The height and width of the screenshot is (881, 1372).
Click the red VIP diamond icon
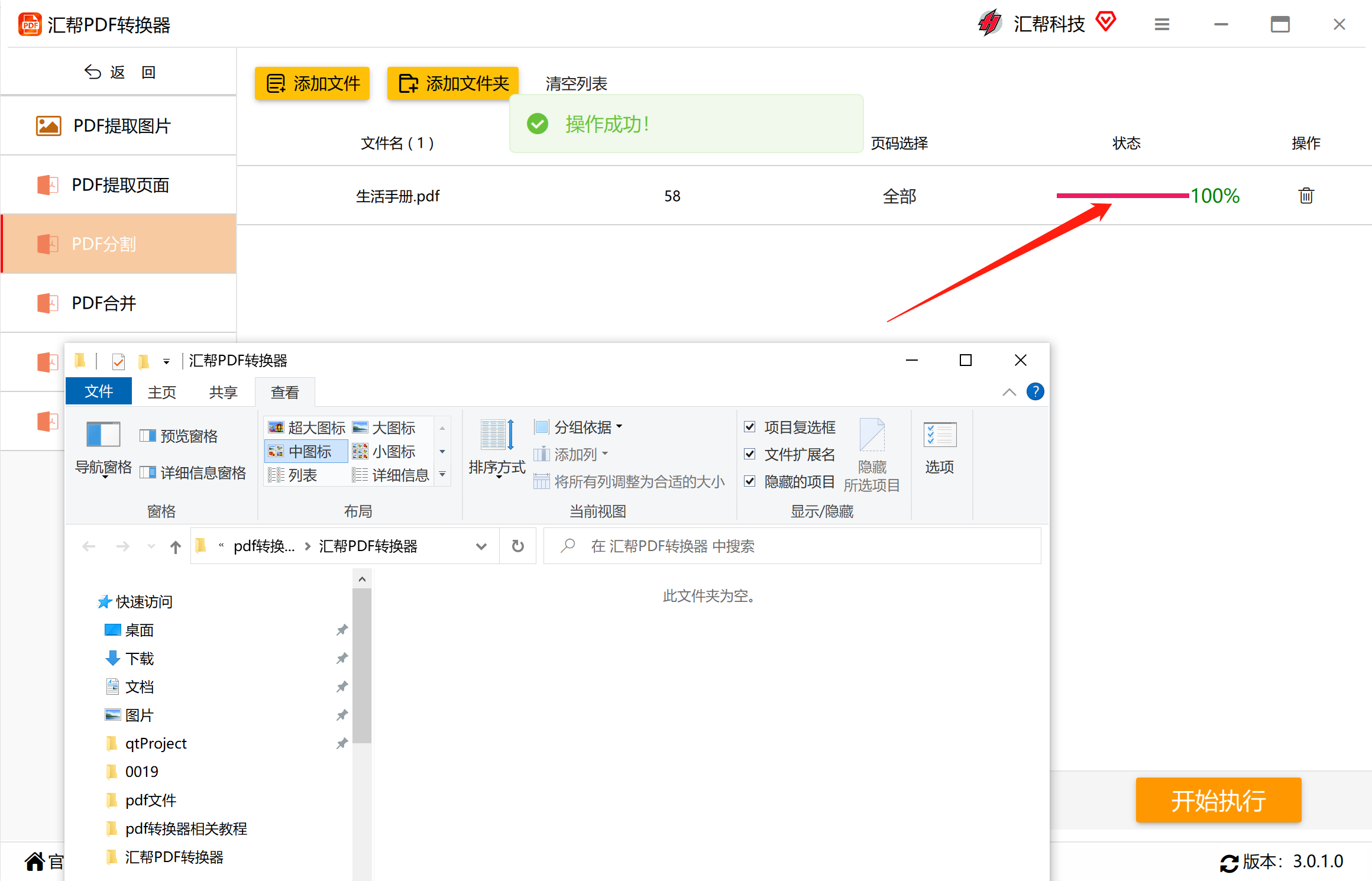(x=1105, y=22)
